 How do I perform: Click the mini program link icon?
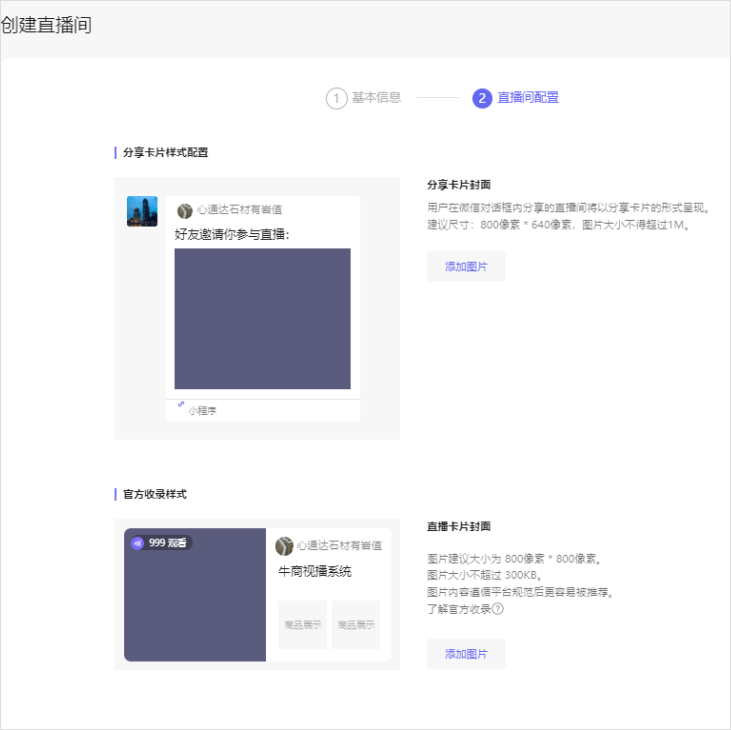click(x=181, y=405)
